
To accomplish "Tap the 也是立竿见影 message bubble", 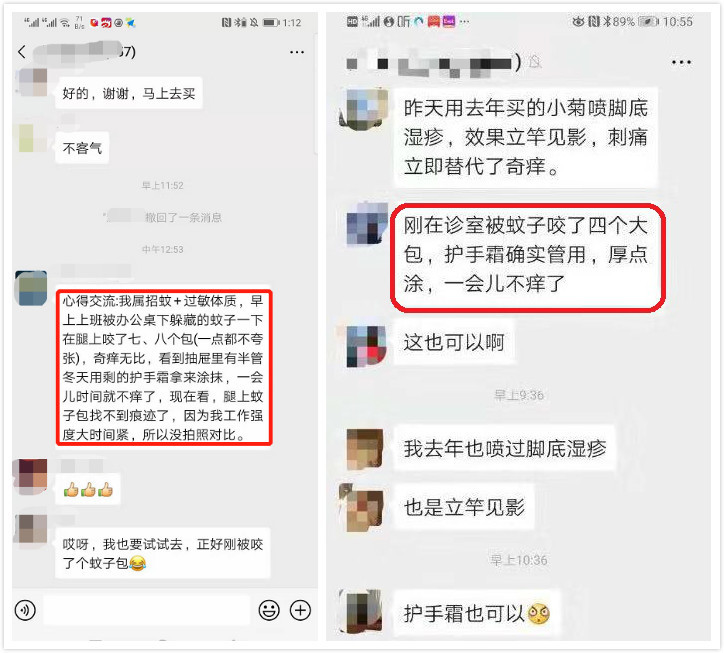I will [464, 507].
